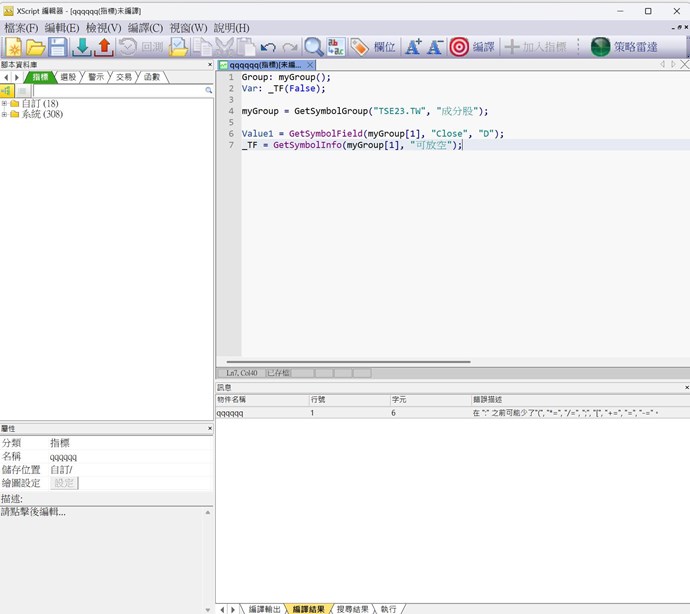Expand the 自訂 (18) folder

click(5, 104)
